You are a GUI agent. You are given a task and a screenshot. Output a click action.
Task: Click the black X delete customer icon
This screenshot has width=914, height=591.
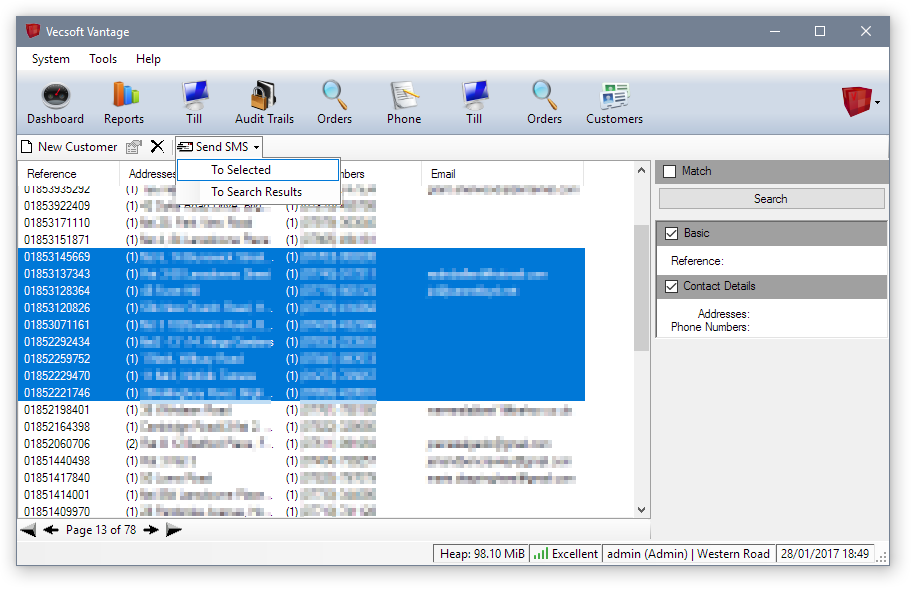click(157, 147)
